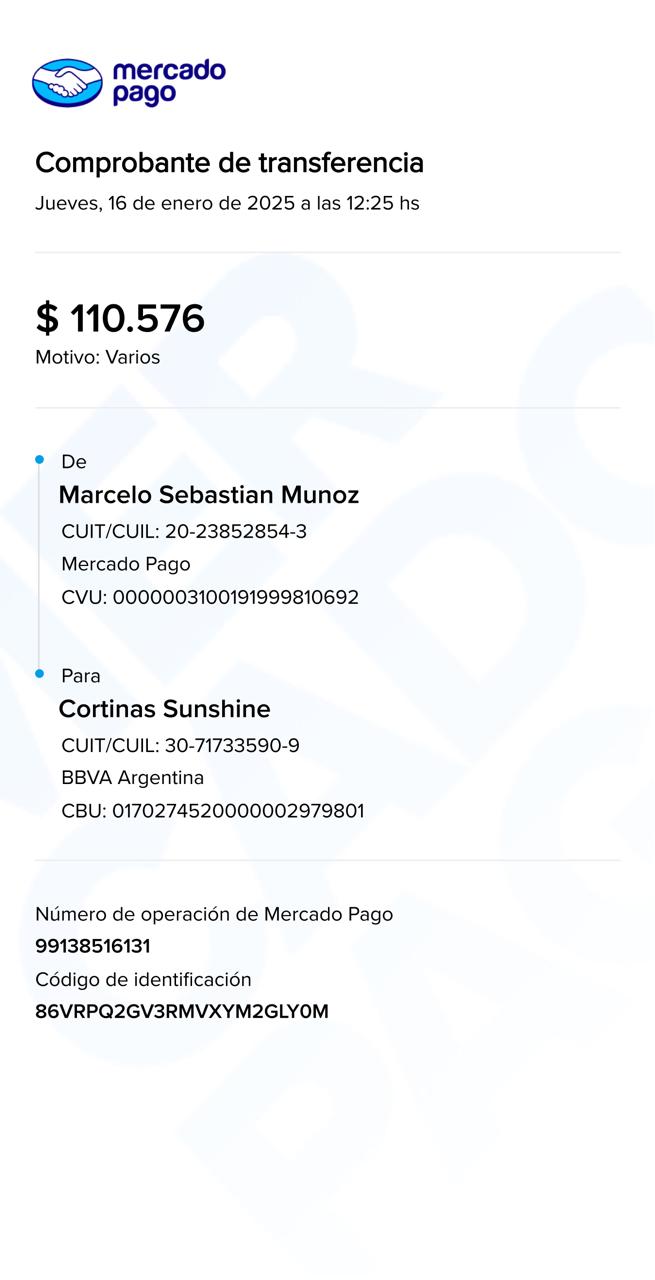Image resolution: width=655 pixels, height=1280 pixels.
Task: Click the "mercado pago" wordmark text
Action: (168, 82)
